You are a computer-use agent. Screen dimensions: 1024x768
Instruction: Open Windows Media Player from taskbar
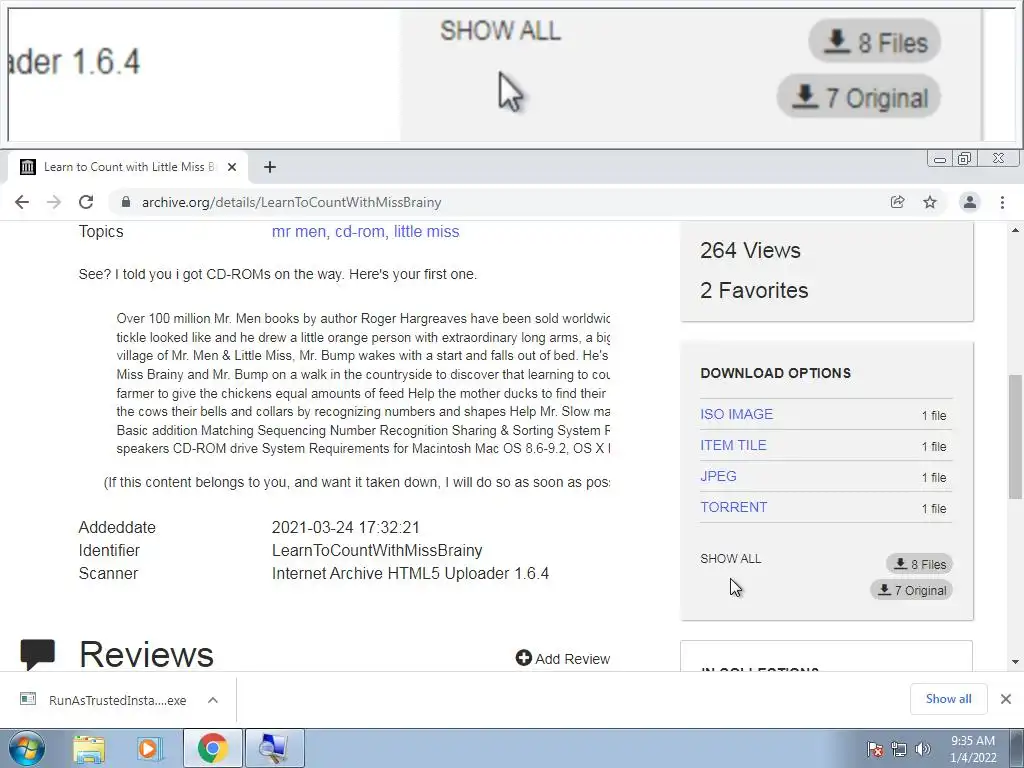click(x=150, y=749)
